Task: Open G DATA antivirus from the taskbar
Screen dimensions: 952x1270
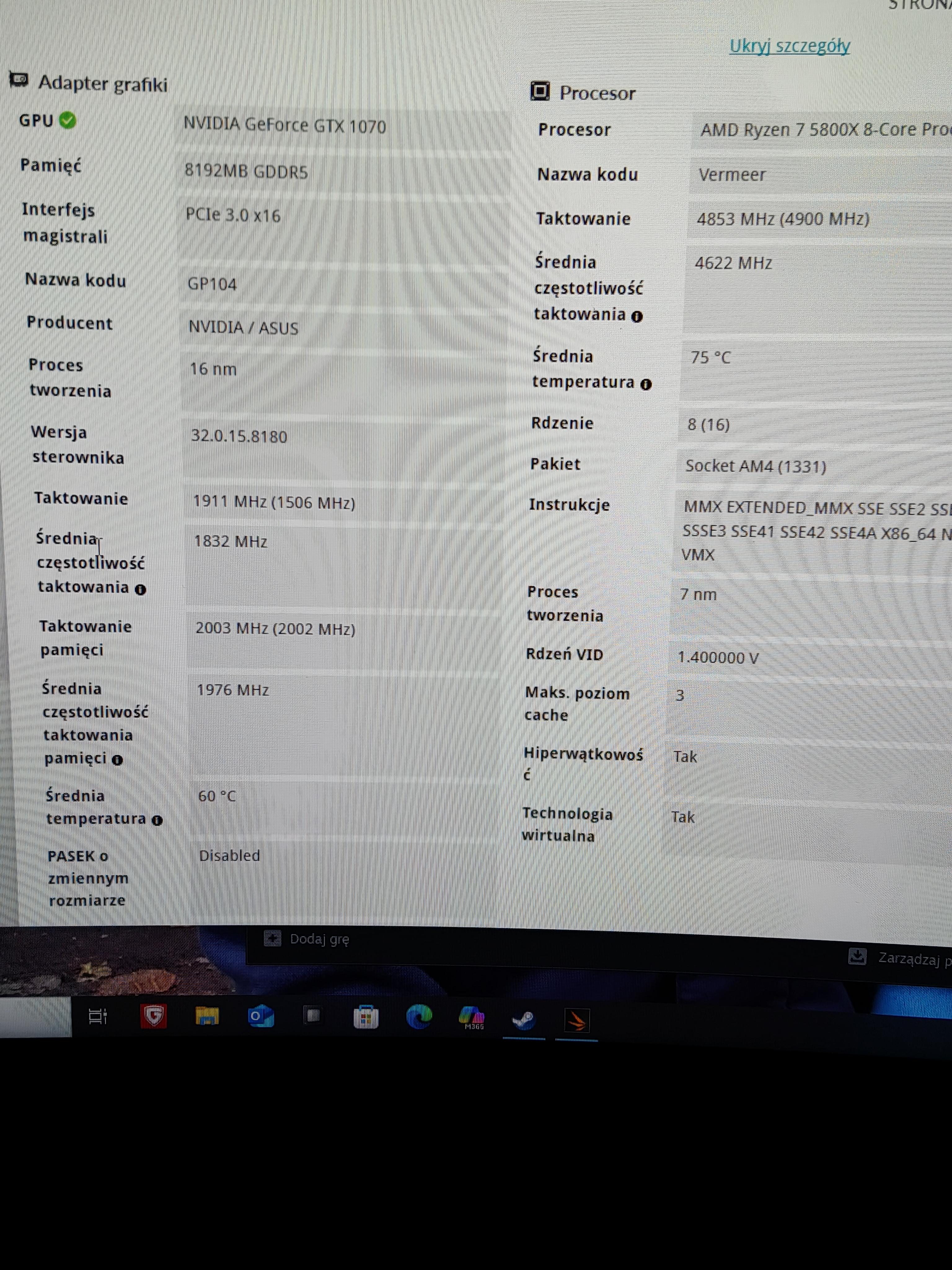Action: pyautogui.click(x=153, y=1016)
